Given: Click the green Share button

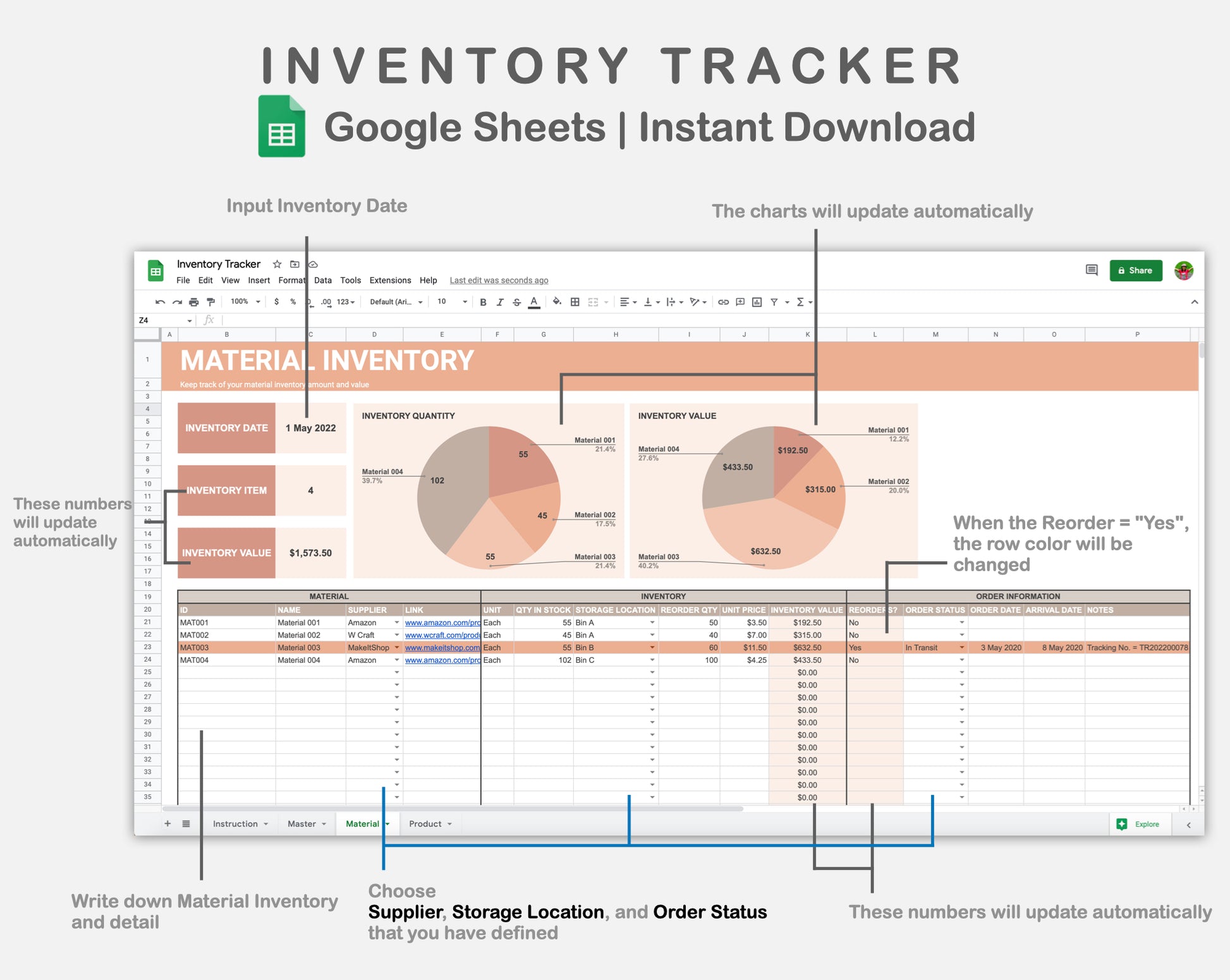Looking at the screenshot, I should [x=1135, y=270].
